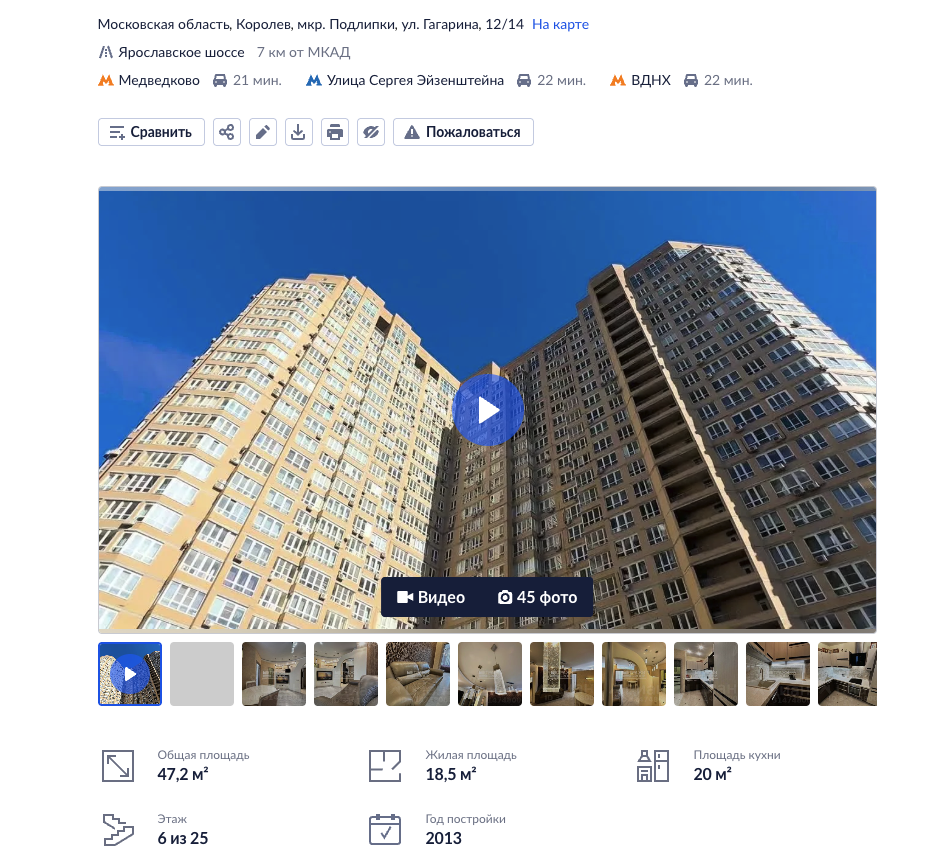This screenshot has height=851, width=926.
Task: Click the ВДНХ metro station label
Action: pyautogui.click(x=651, y=80)
